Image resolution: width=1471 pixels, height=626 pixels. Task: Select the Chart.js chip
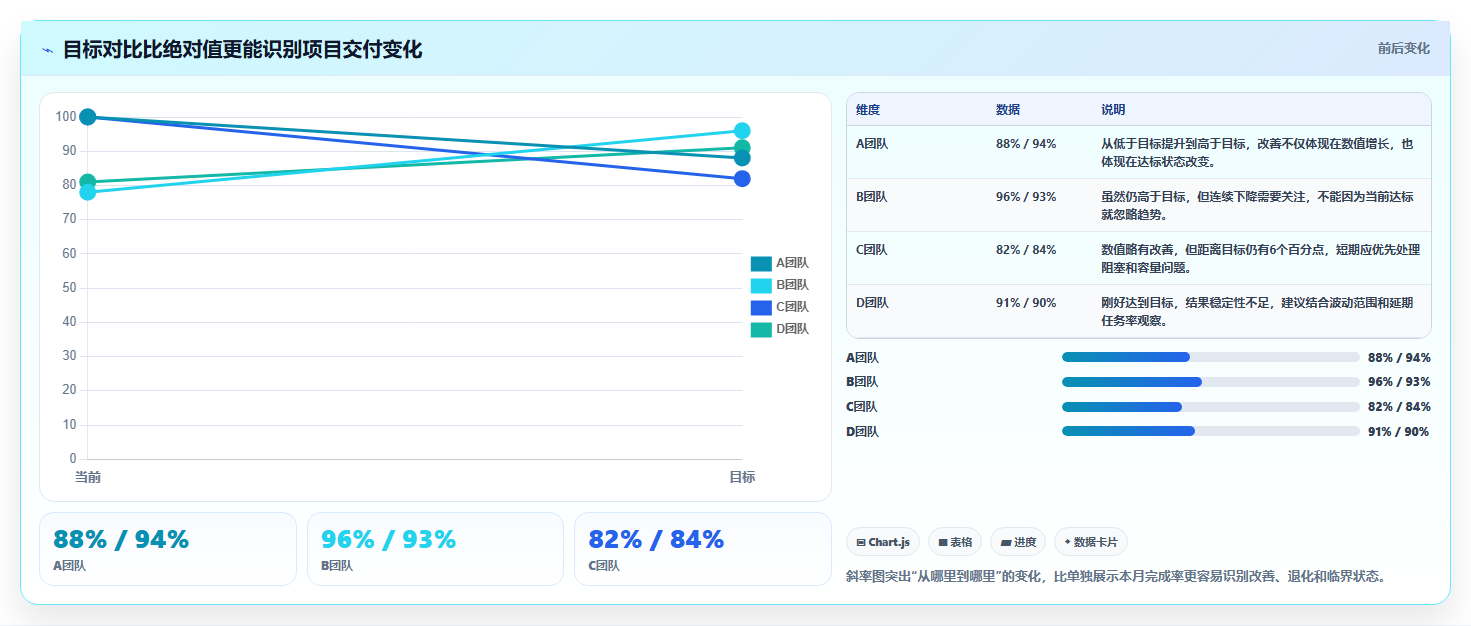pyautogui.click(x=882, y=542)
